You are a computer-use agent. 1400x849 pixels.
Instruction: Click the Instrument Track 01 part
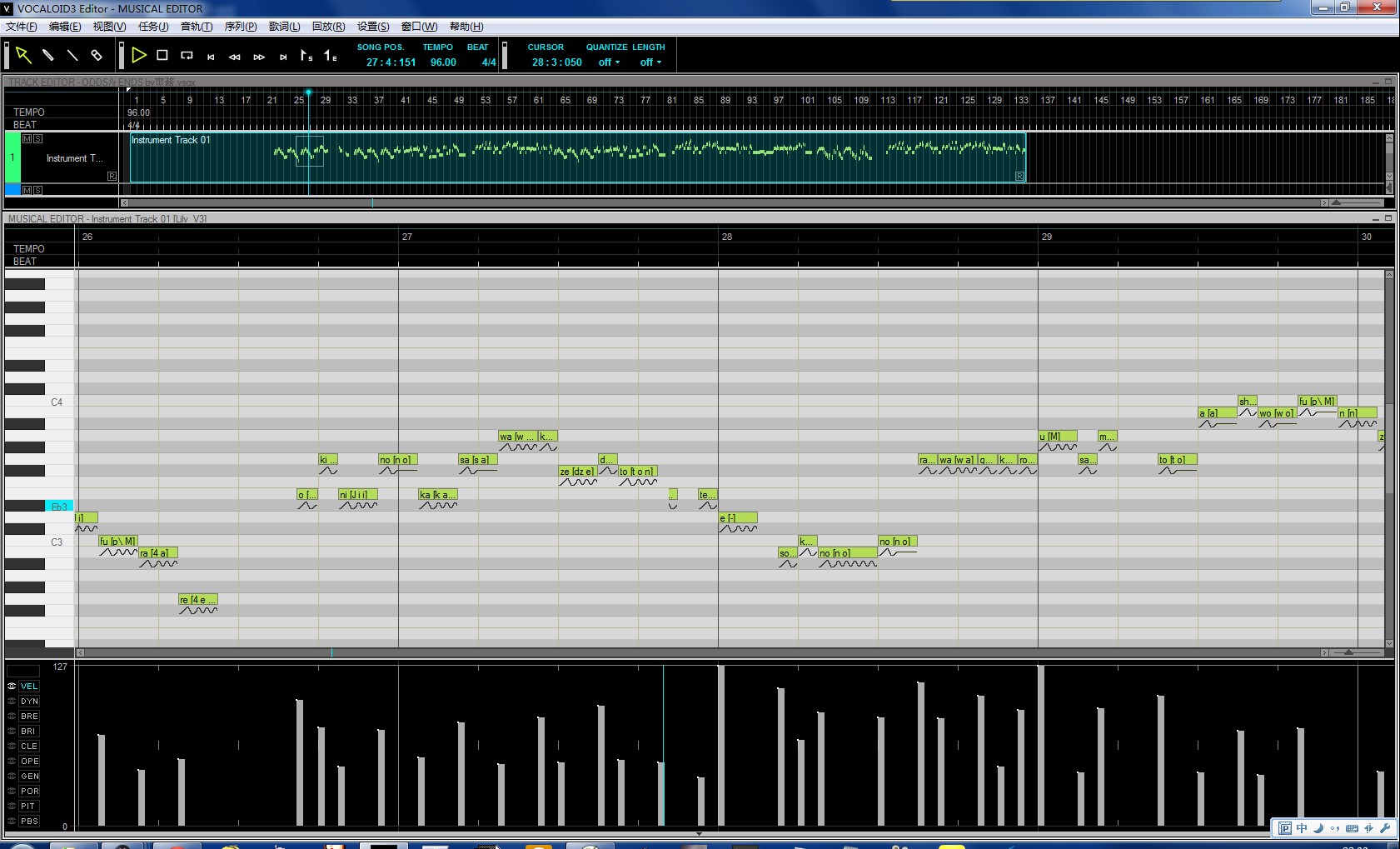pyautogui.click(x=578, y=157)
